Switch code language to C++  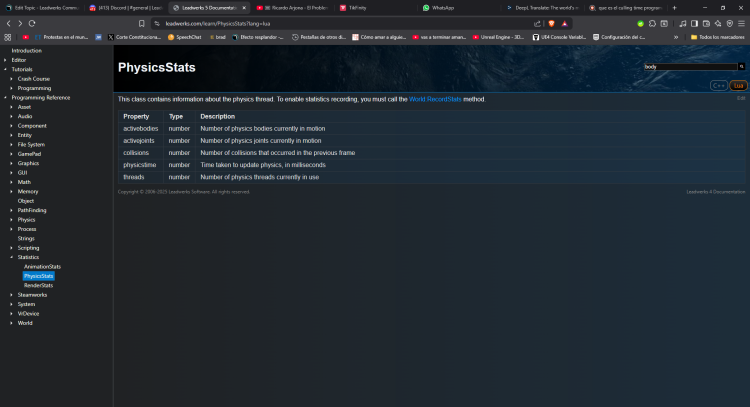point(719,86)
